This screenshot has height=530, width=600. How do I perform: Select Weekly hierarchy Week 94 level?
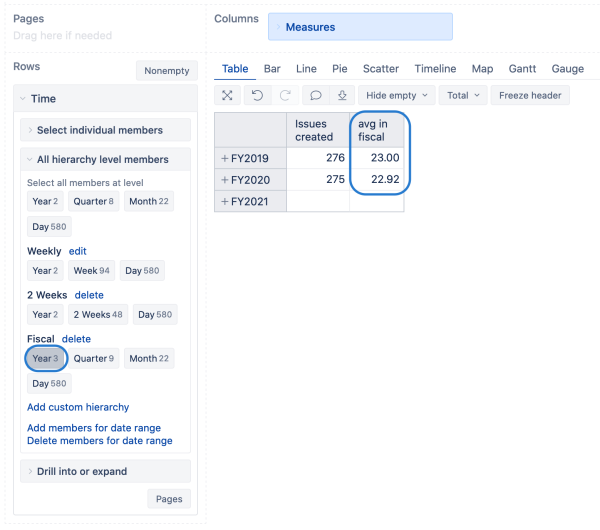tap(91, 271)
